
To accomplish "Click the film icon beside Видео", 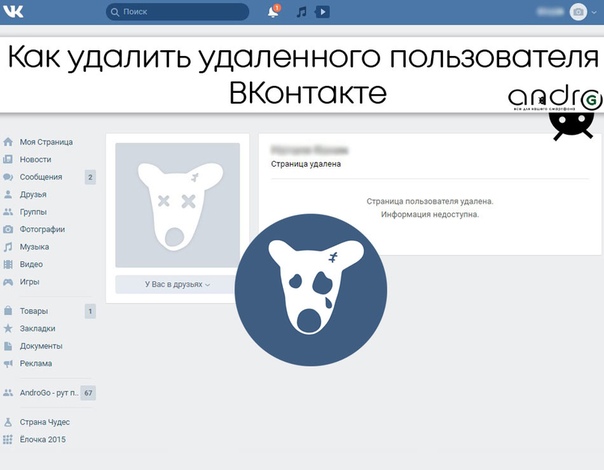I will [x=8, y=264].
